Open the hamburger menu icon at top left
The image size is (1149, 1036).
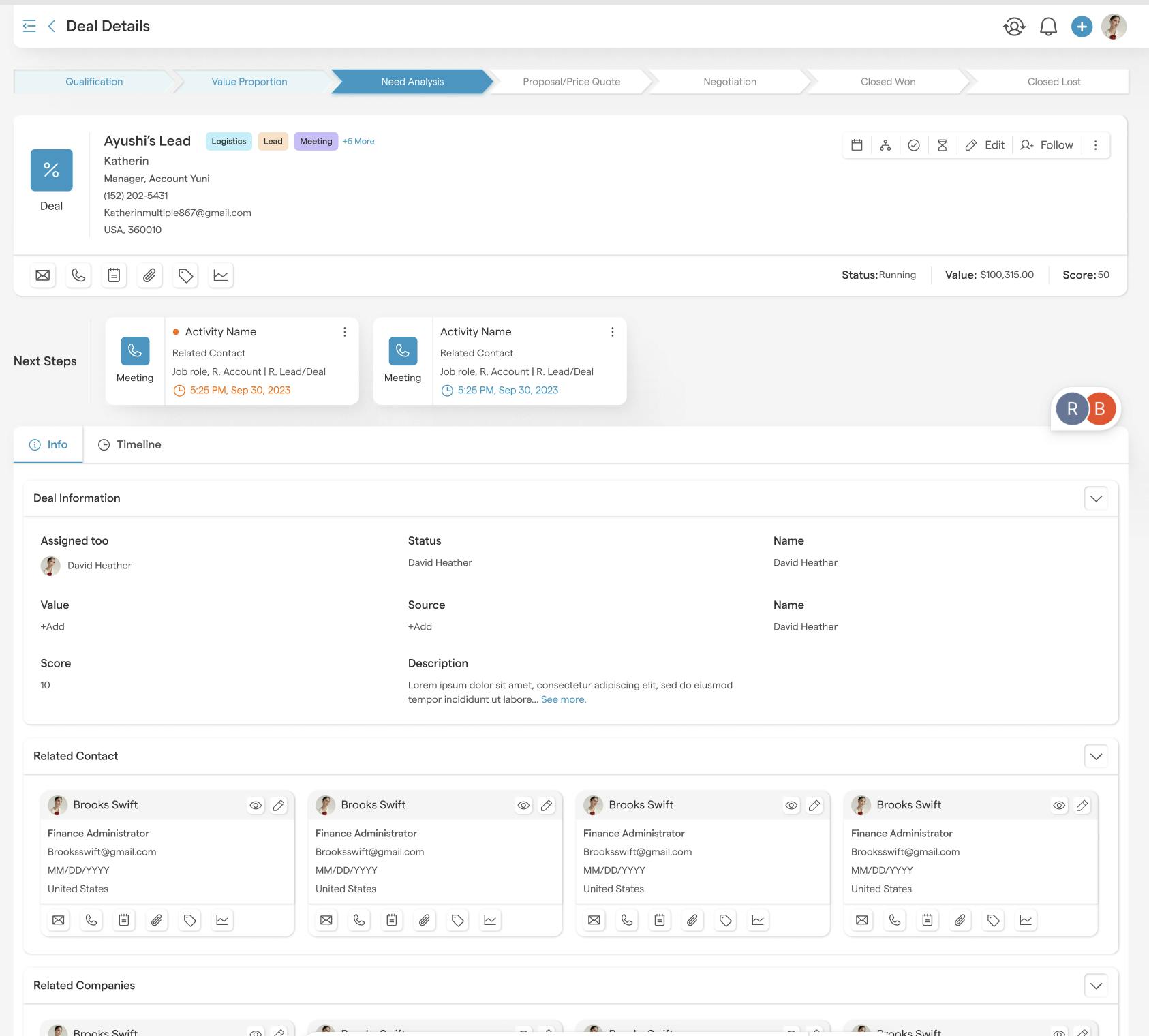point(29,27)
